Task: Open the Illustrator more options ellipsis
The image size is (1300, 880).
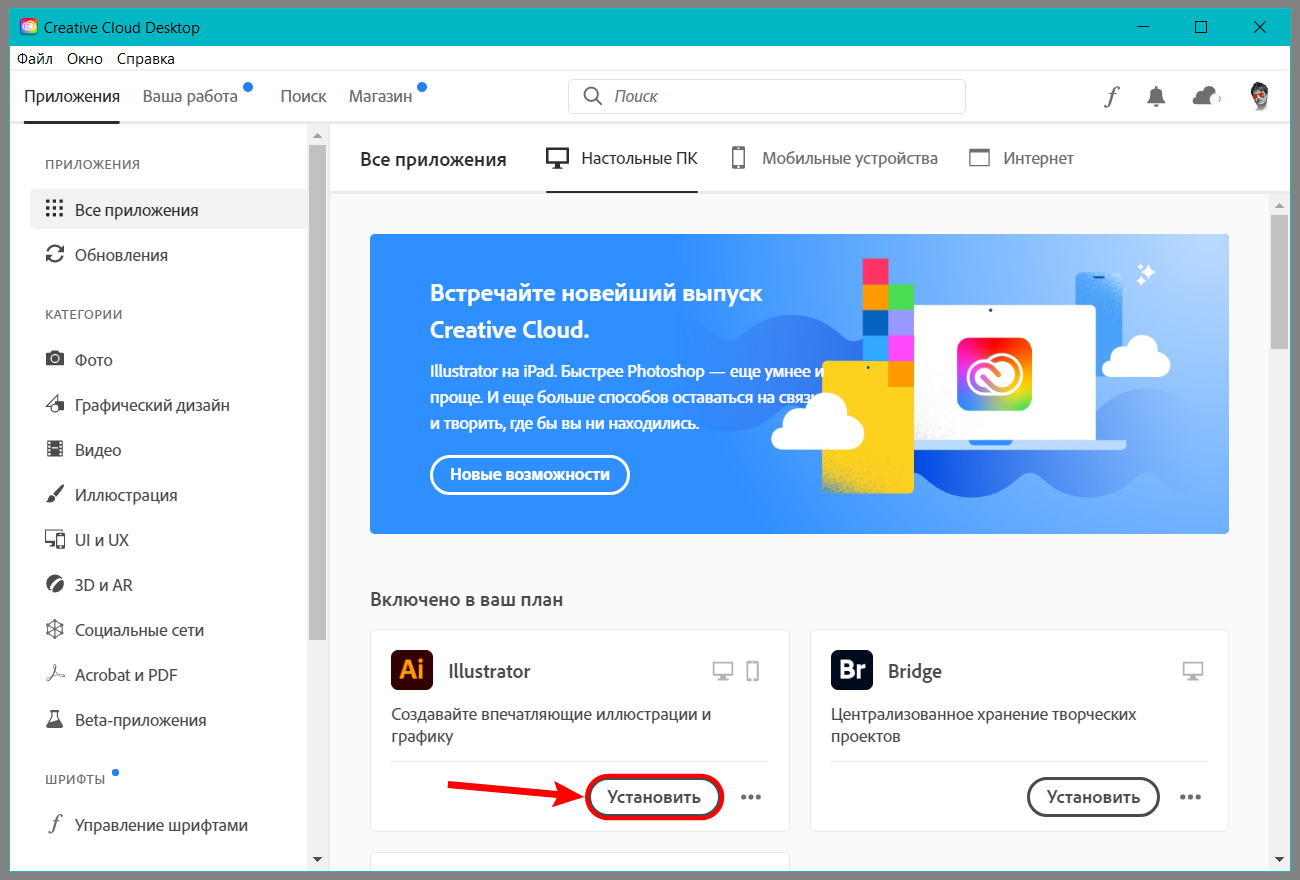Action: point(751,797)
